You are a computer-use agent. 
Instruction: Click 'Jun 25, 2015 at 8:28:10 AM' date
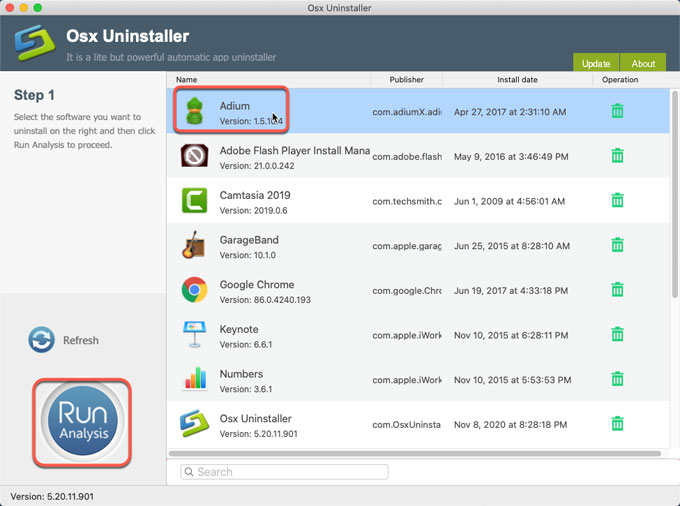[x=512, y=246]
